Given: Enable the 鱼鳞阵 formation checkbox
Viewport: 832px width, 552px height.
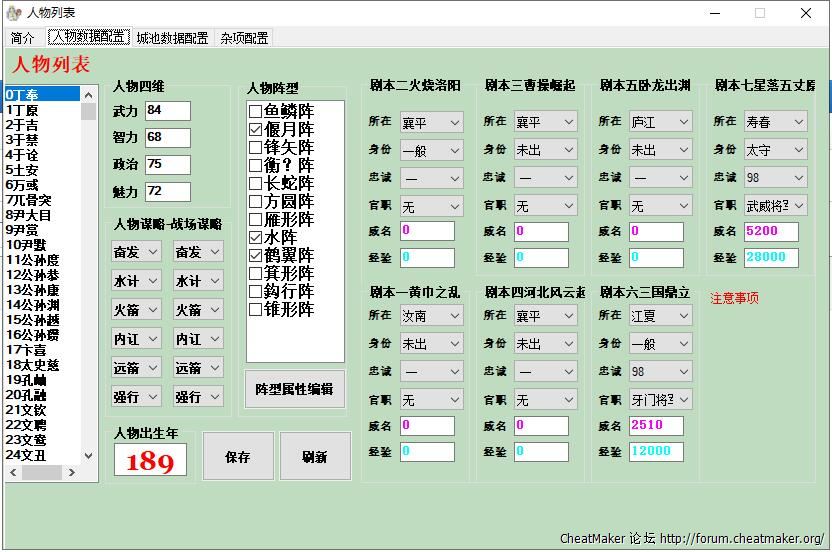Looking at the screenshot, I should 256,112.
